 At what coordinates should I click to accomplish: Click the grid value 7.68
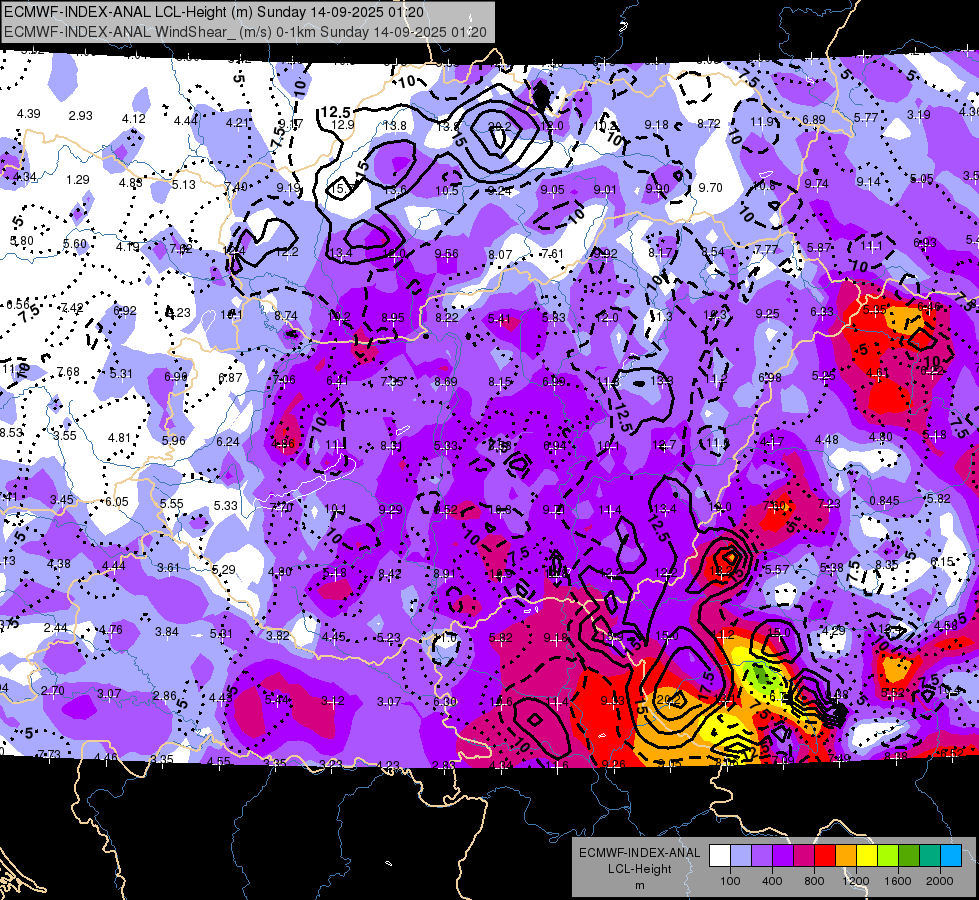[68, 372]
